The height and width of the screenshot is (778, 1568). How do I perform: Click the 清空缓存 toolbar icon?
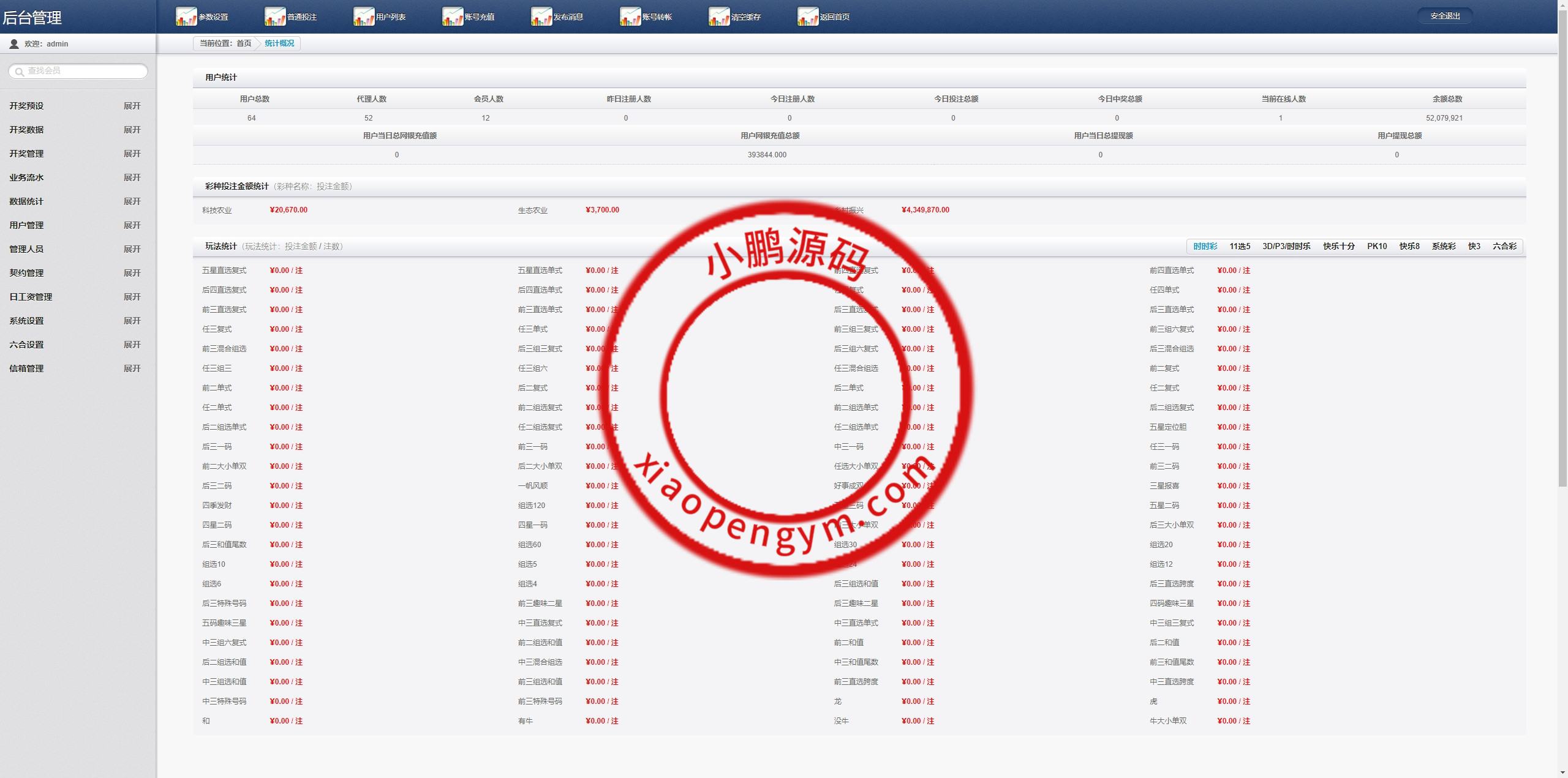[718, 17]
